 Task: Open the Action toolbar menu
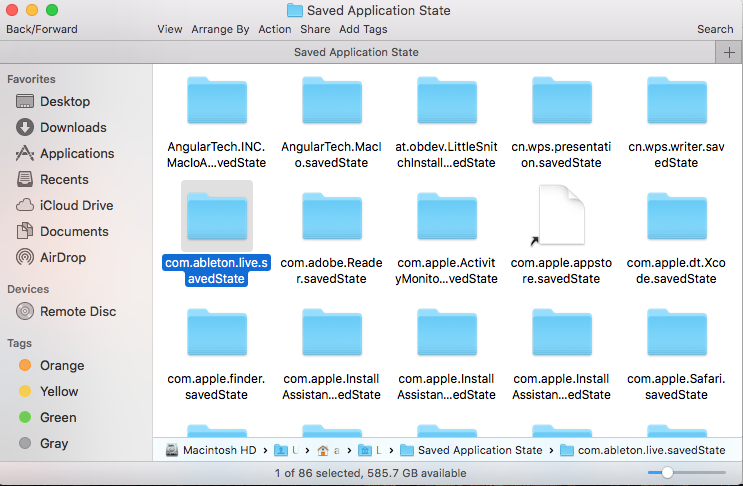(275, 29)
